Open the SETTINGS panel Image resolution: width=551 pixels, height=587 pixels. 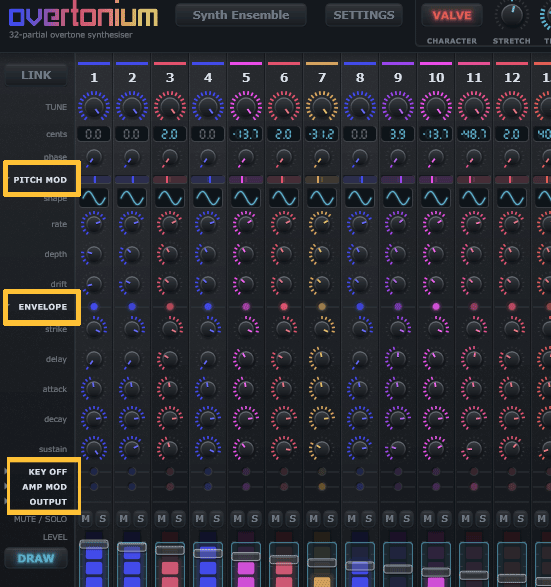click(364, 15)
